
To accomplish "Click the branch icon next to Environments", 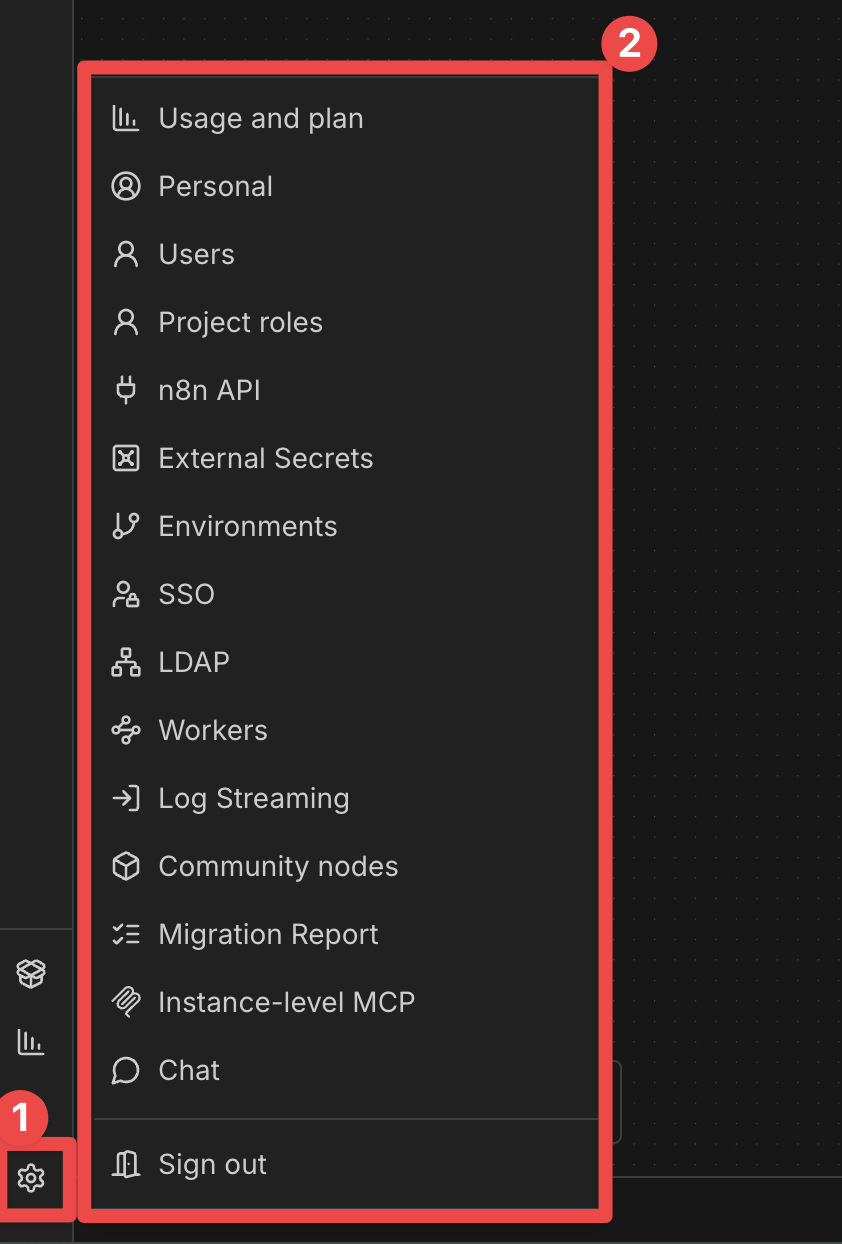I will pyautogui.click(x=126, y=526).
